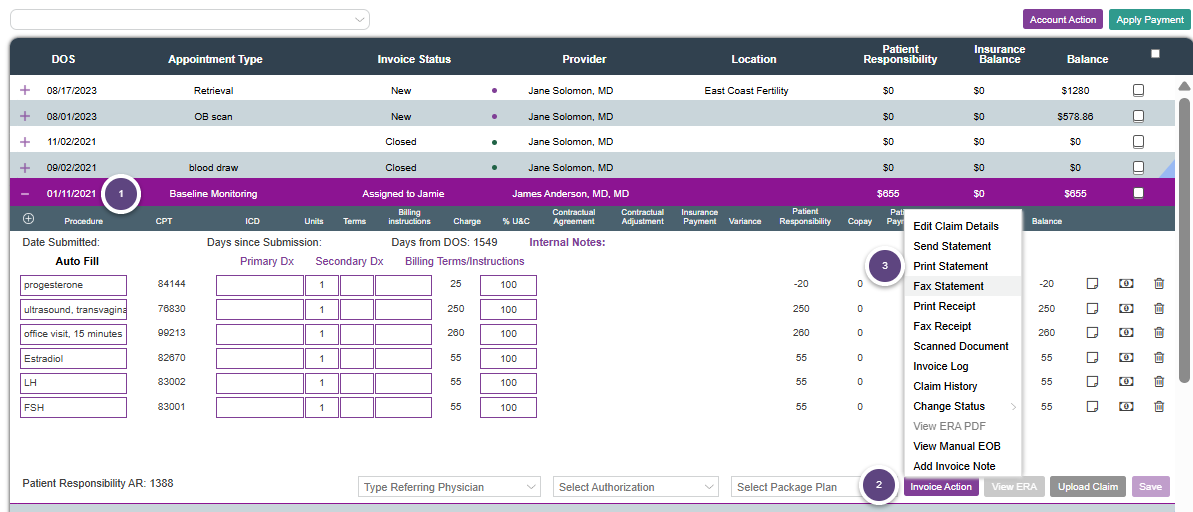Click the Apply Payment button

pos(1149,20)
